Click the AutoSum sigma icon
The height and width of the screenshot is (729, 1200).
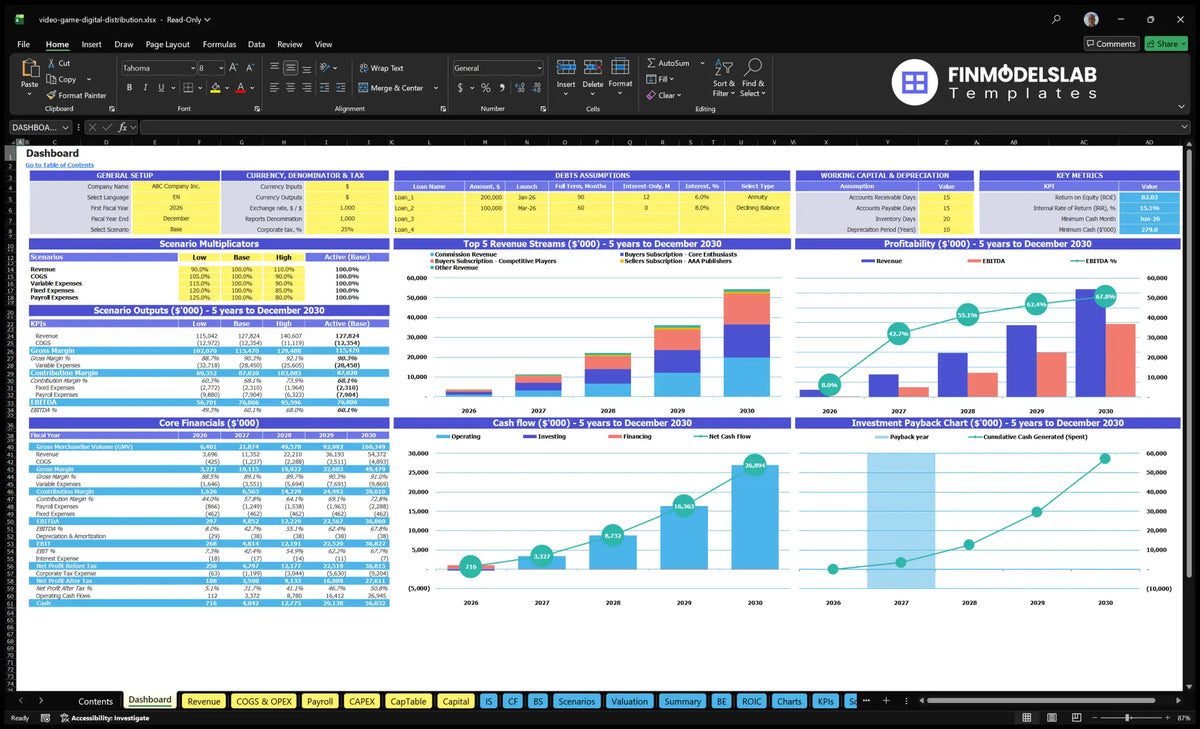[651, 63]
